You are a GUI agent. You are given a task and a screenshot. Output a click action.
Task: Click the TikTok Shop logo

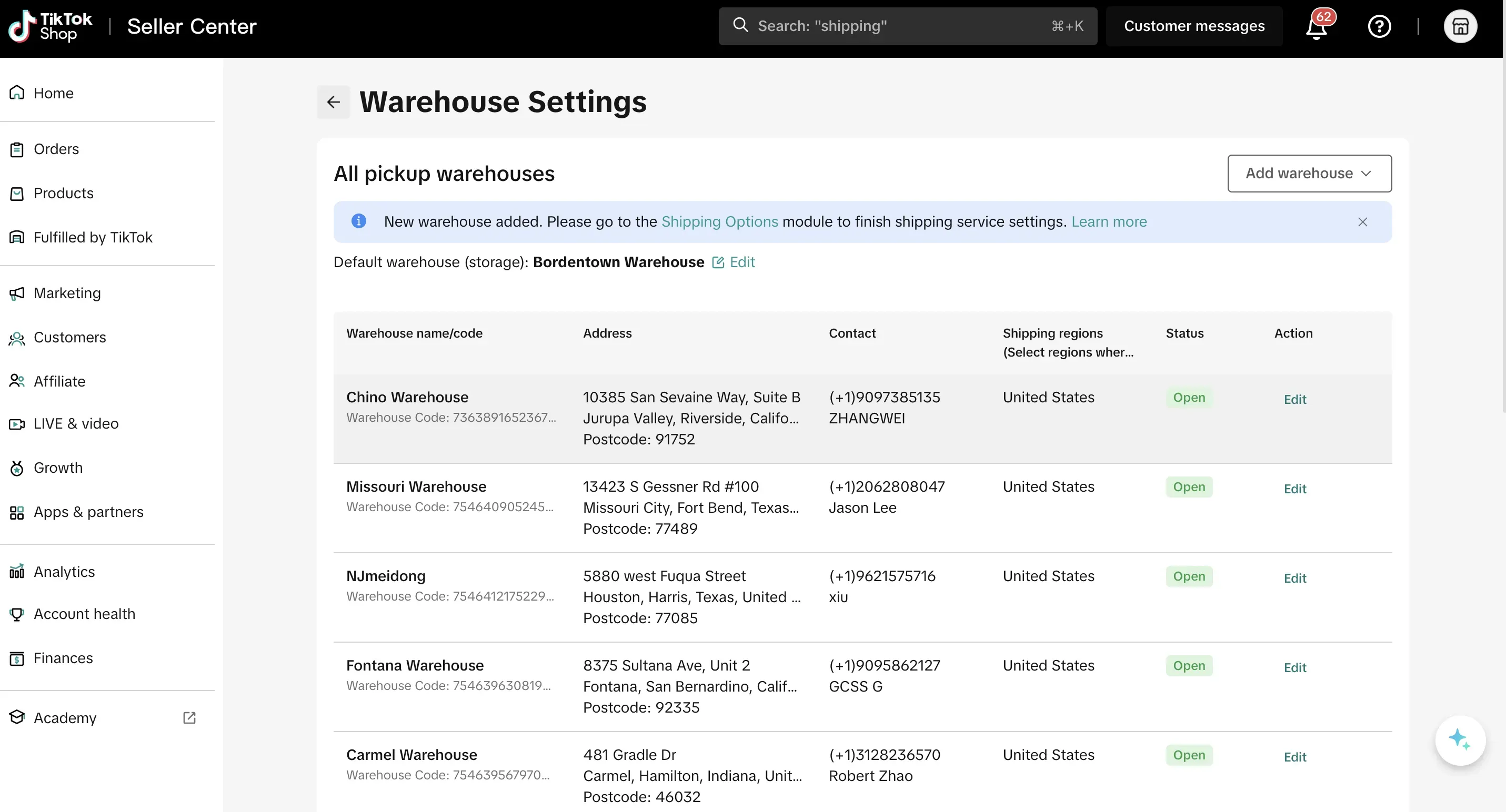[x=51, y=26]
